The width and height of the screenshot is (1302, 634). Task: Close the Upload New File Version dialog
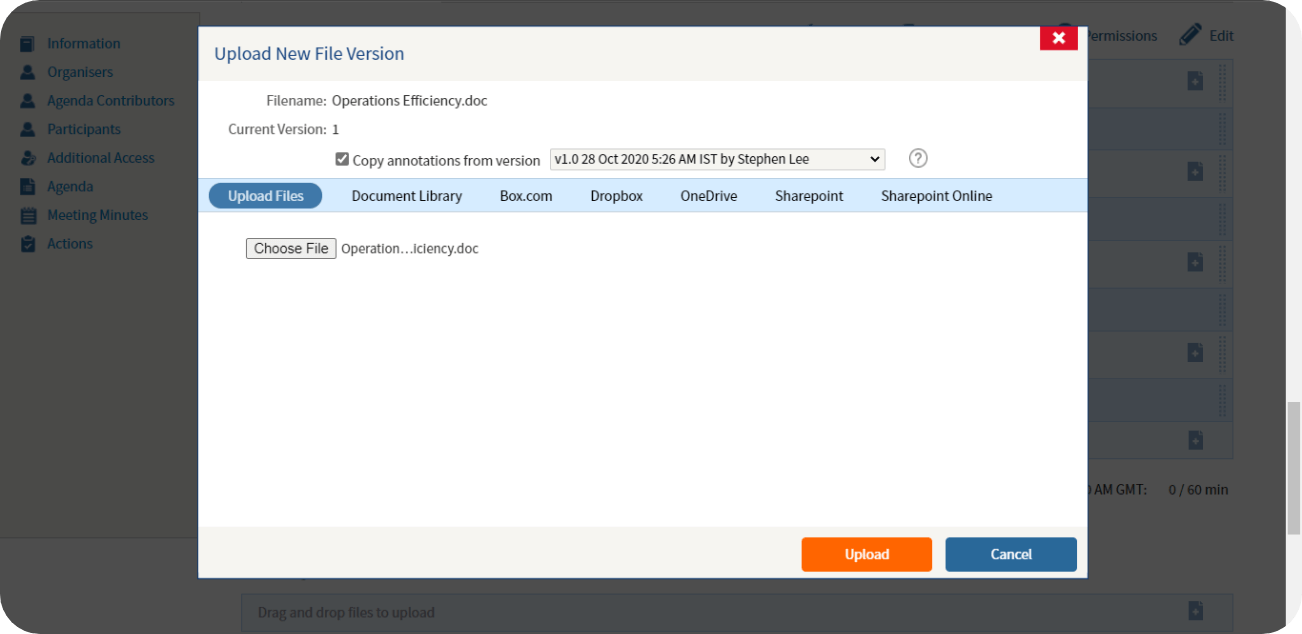pyautogui.click(x=1058, y=38)
